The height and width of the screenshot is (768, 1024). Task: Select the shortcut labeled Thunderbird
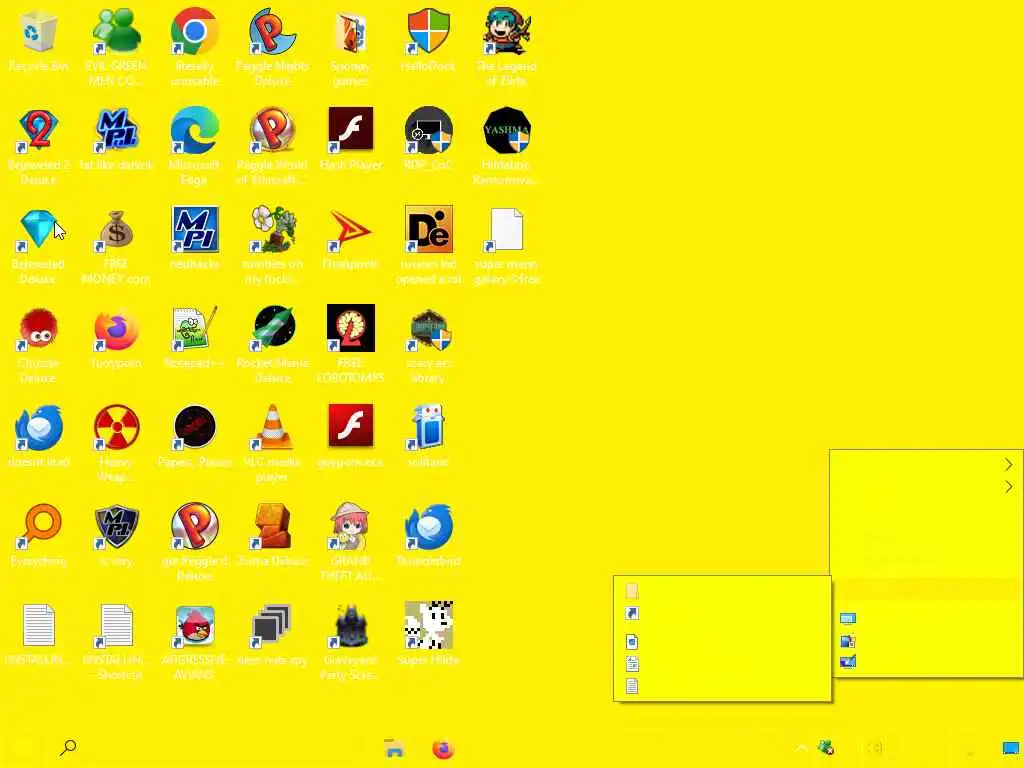(428, 526)
